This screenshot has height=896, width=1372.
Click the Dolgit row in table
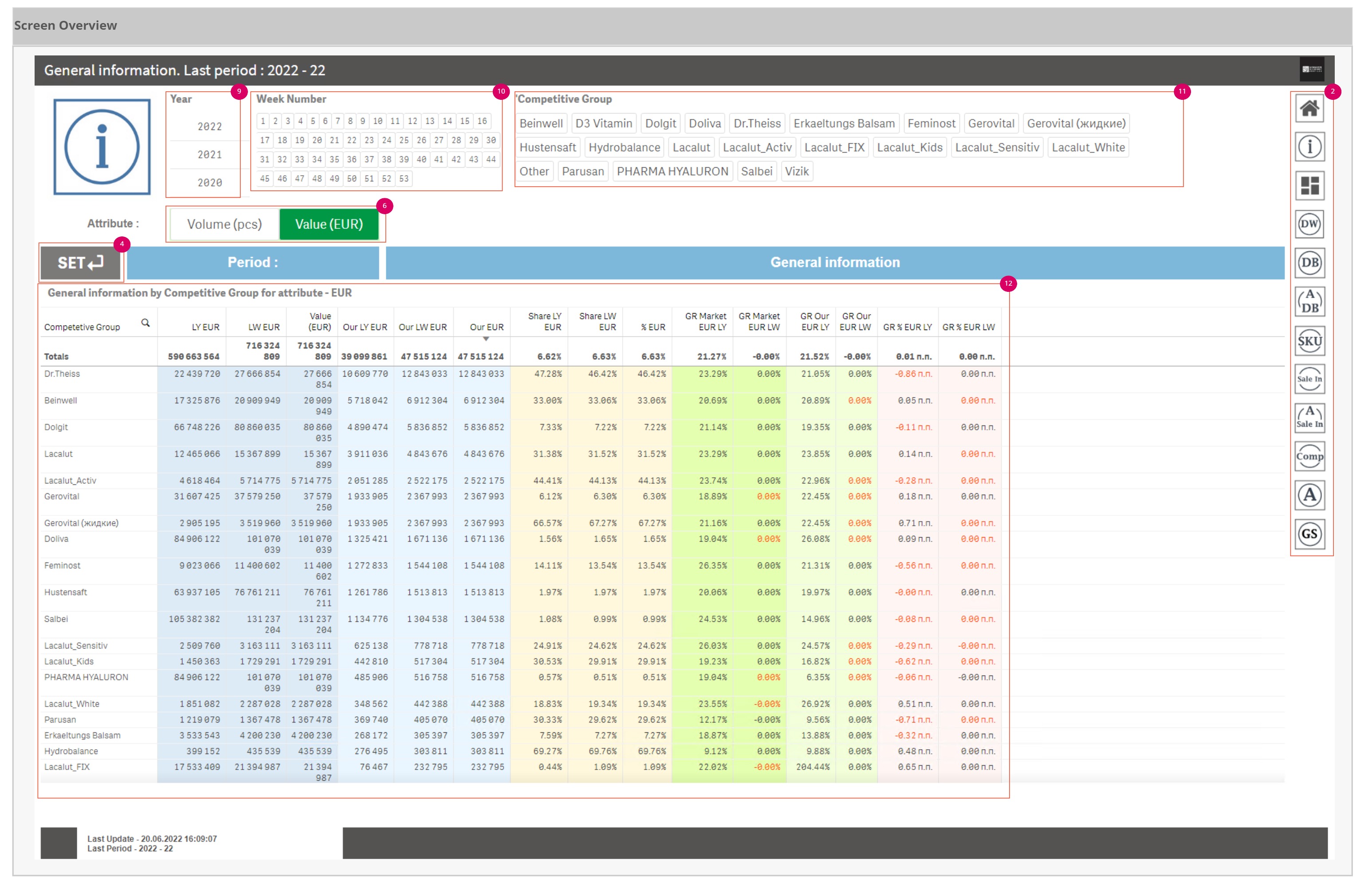coord(56,427)
